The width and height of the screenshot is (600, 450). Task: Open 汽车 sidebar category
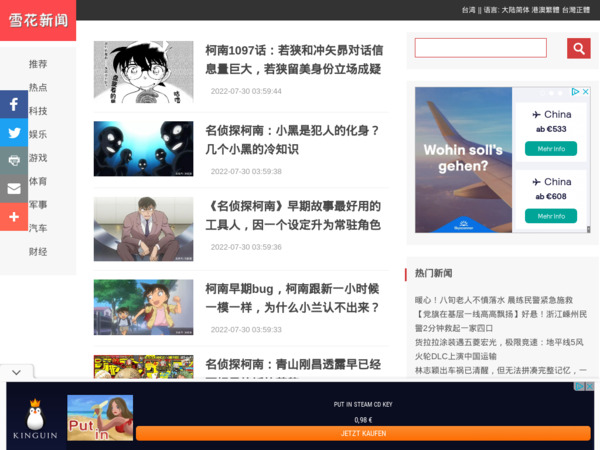[38, 228]
